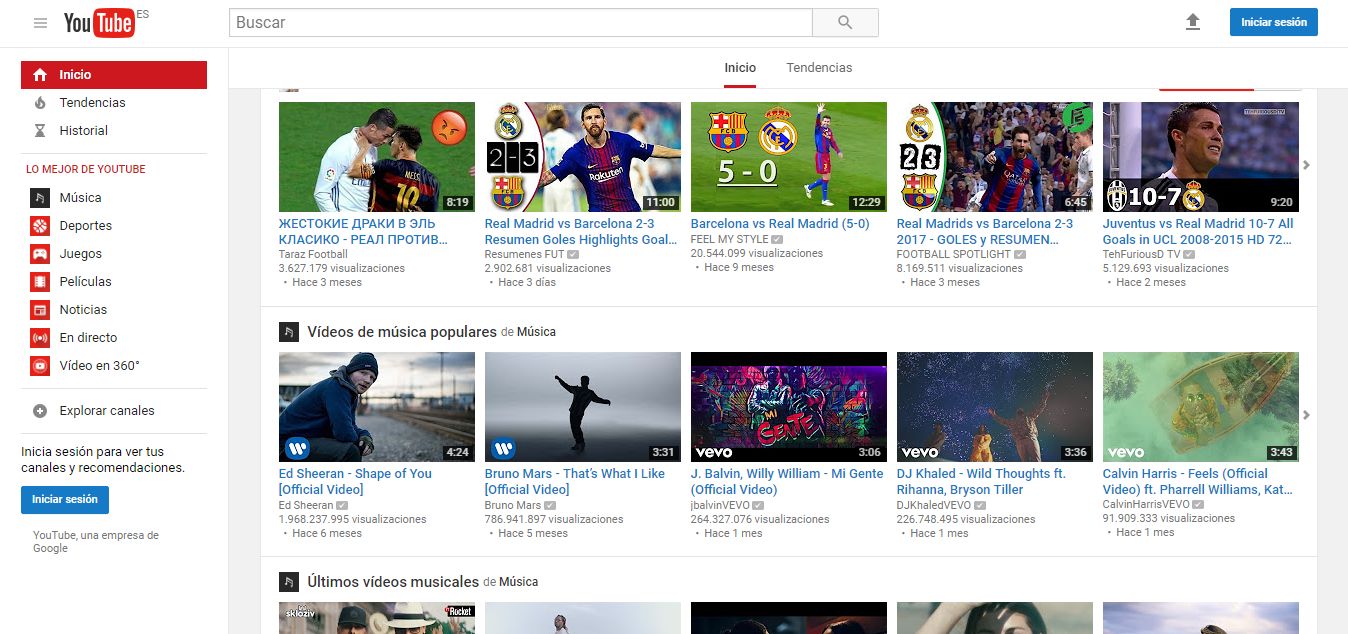Open Calvin Harris - Feels video title

point(1198,482)
